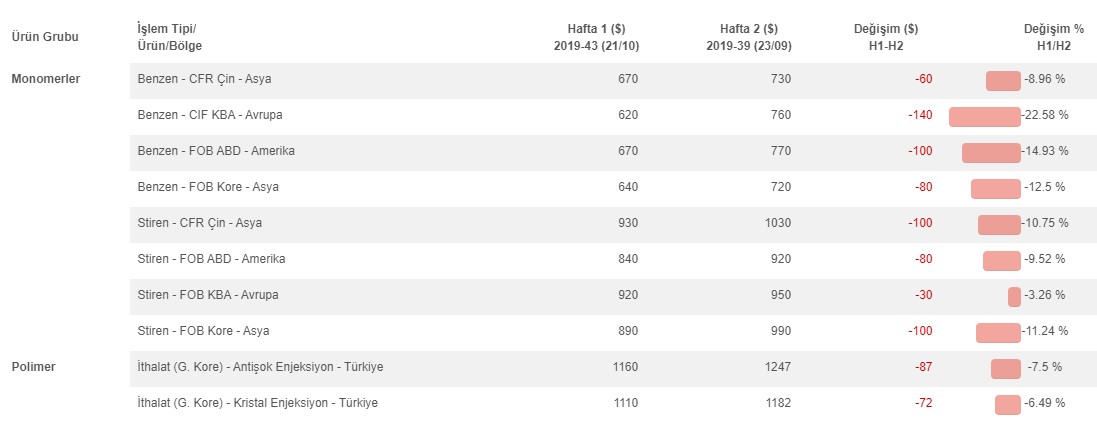Select the Polimer product group label

[34, 367]
